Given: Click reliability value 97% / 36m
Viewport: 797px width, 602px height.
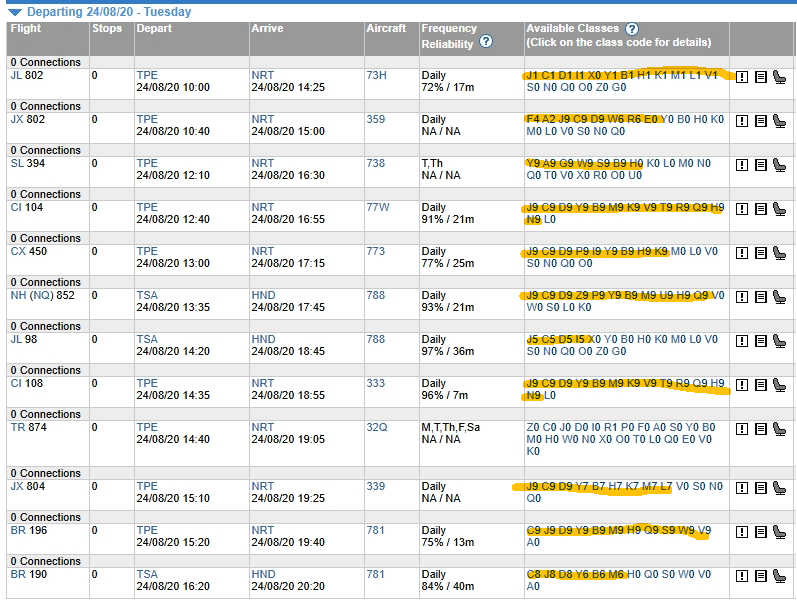Looking at the screenshot, I should tap(447, 351).
